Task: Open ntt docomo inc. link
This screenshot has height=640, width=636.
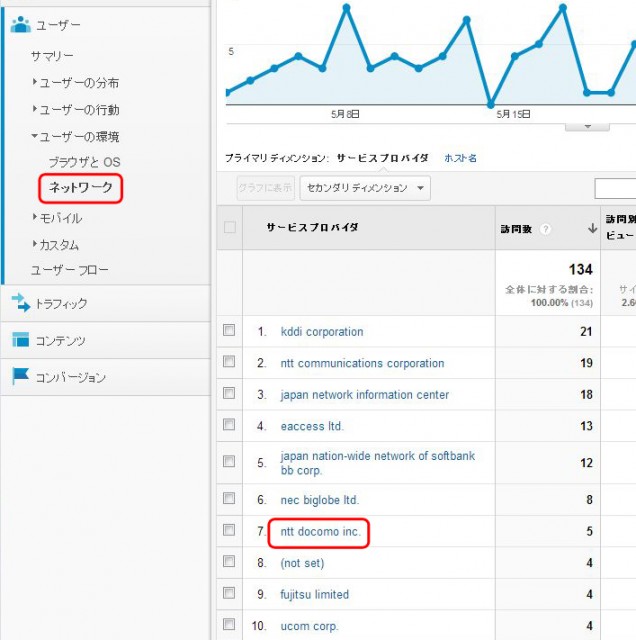Action: [320, 531]
